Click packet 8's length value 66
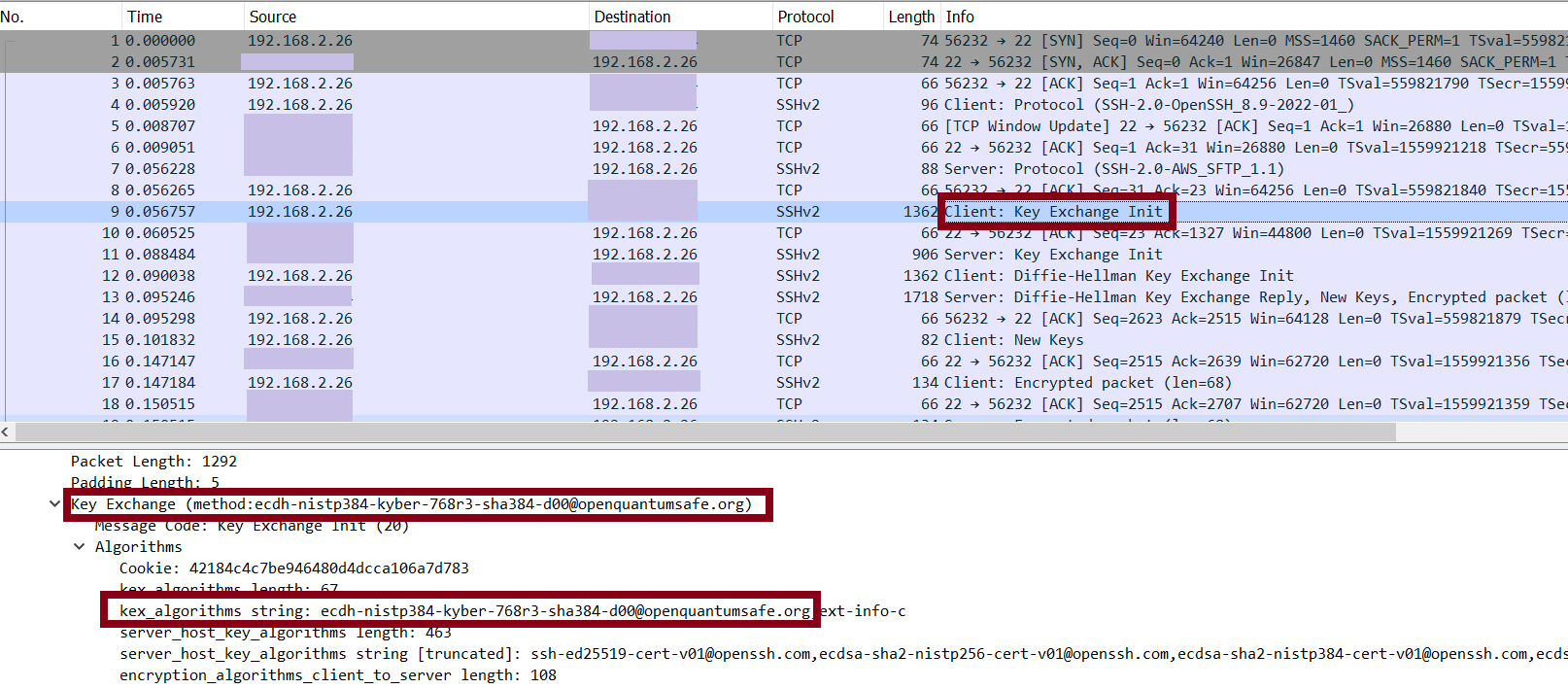This screenshot has height=689, width=1568. tap(930, 190)
